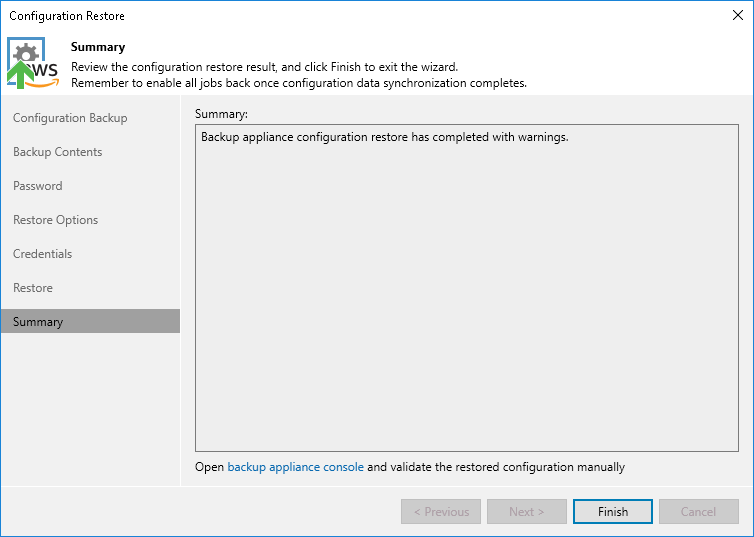Click the restore completed with warnings message
Image resolution: width=754 pixels, height=537 pixels.
[x=384, y=137]
